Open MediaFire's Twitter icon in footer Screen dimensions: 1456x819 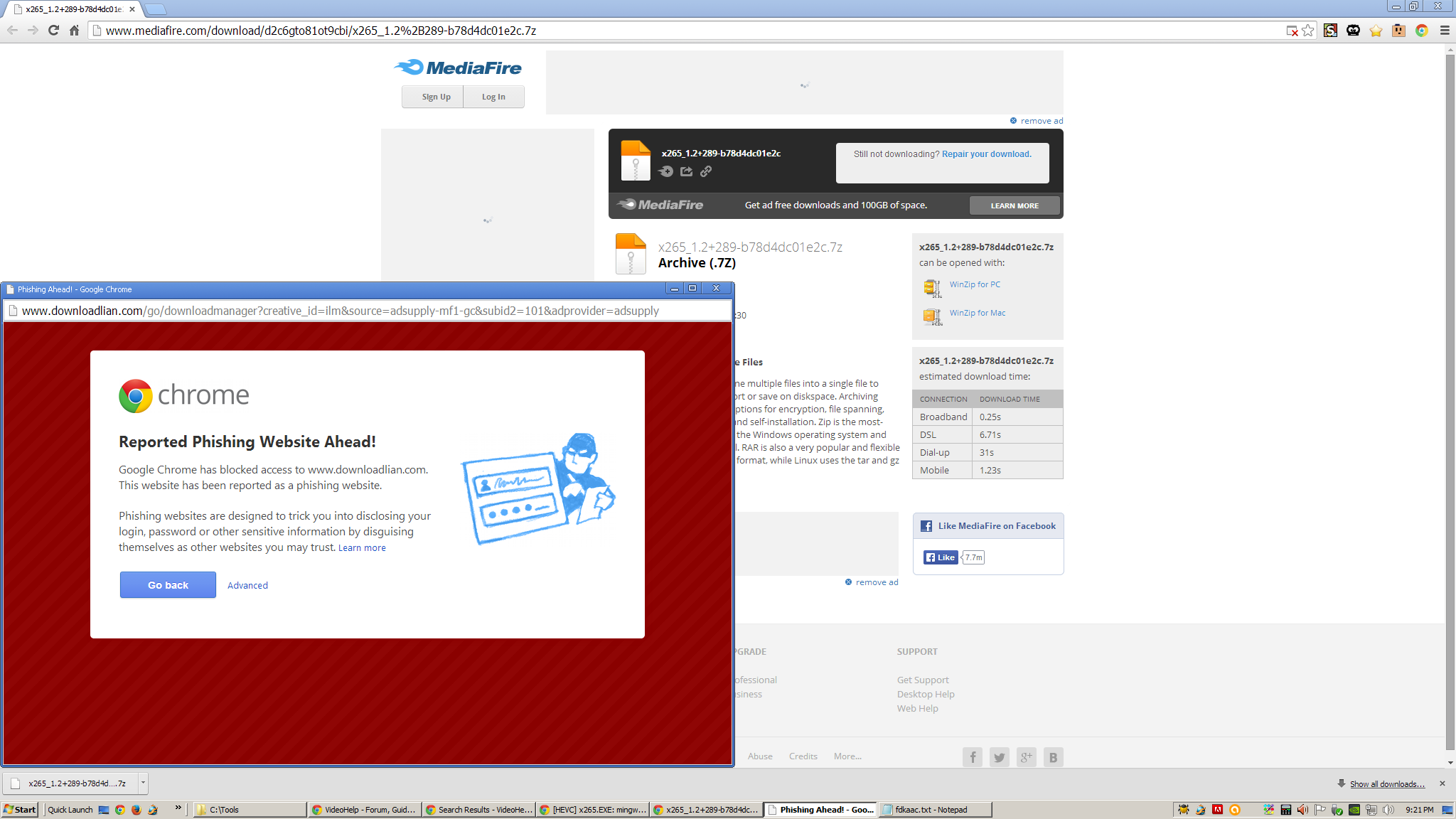[x=999, y=757]
